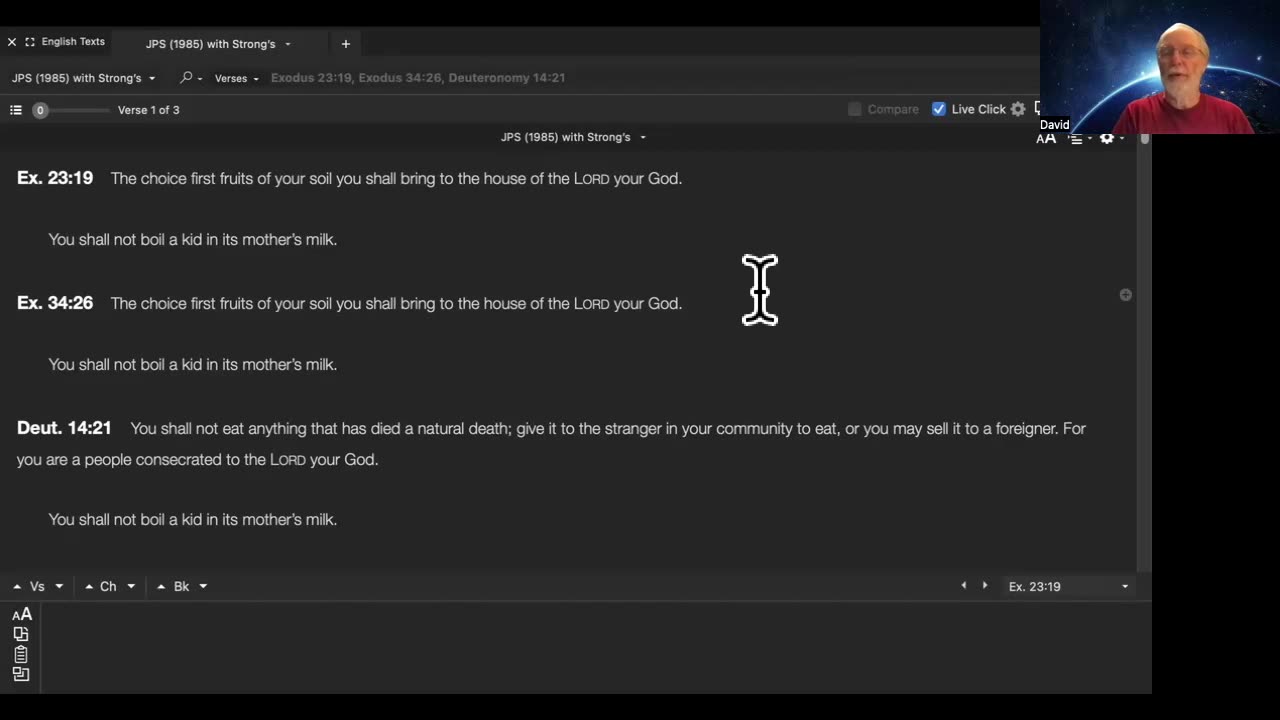This screenshot has height=720, width=1280.
Task: Click the kid-in-milk line under Ex. 23:19
Action: (x=193, y=240)
